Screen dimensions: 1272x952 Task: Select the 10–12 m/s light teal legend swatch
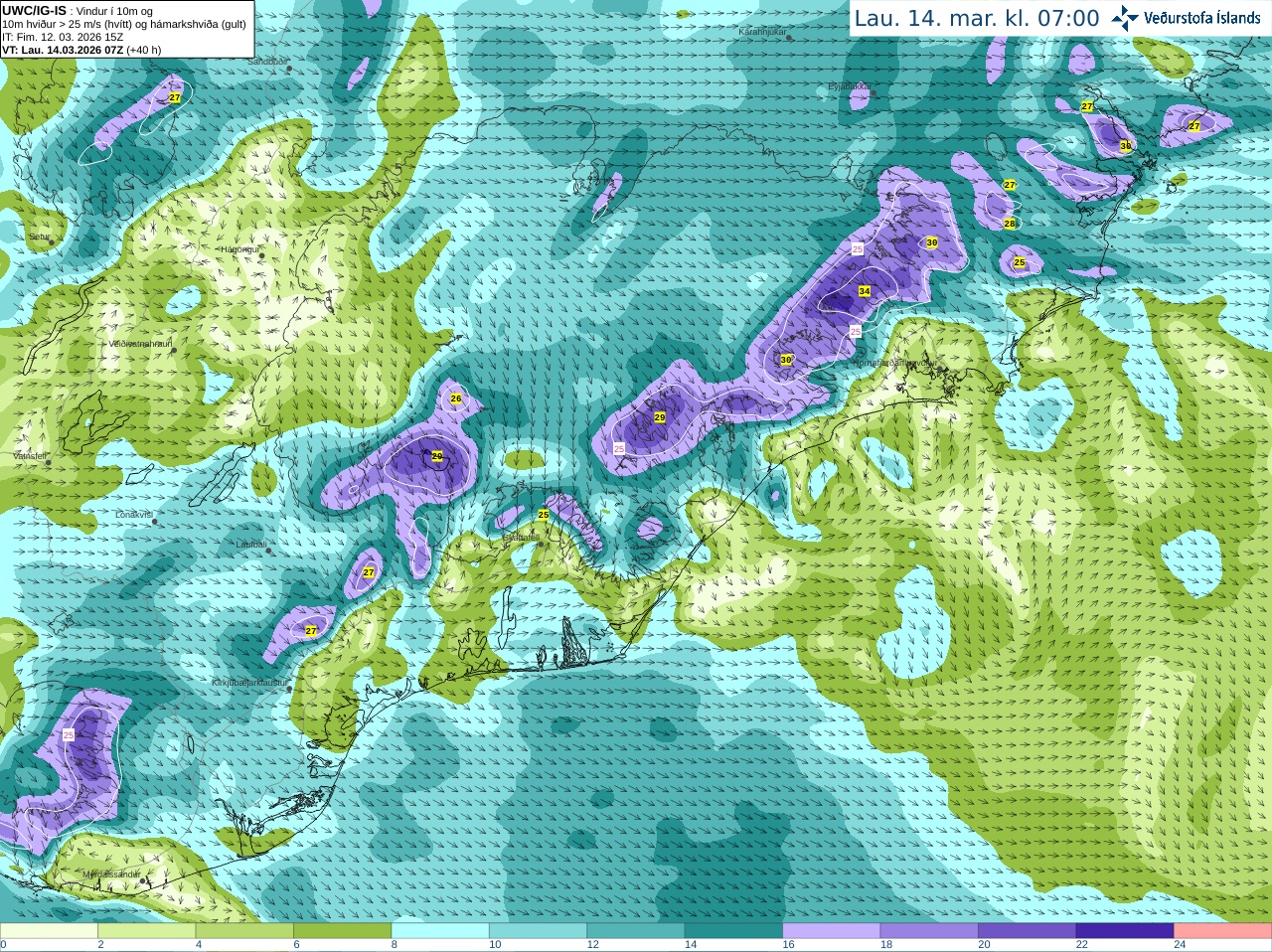pyautogui.click(x=539, y=931)
